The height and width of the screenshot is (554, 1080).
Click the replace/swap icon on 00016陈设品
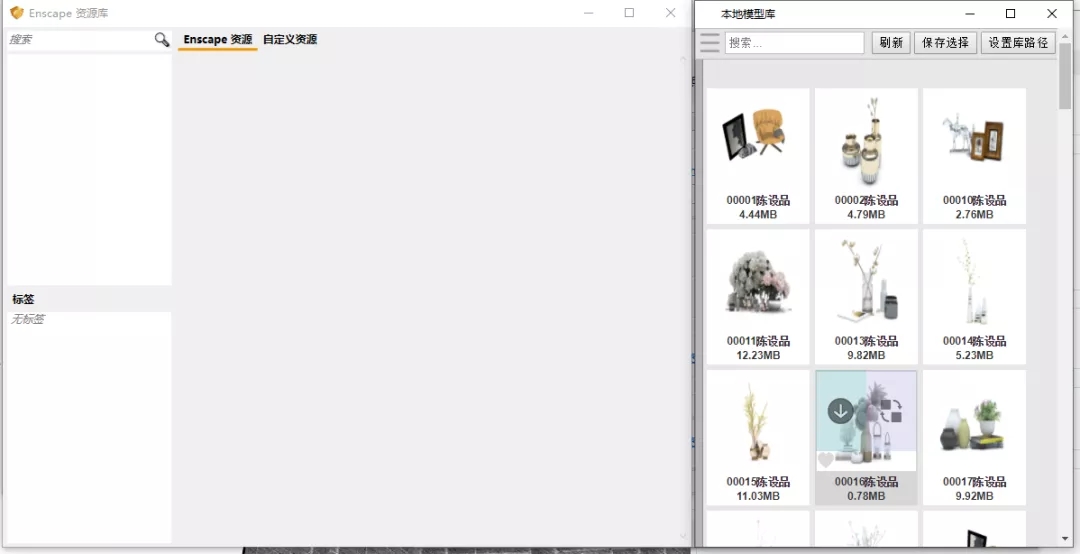tap(891, 411)
